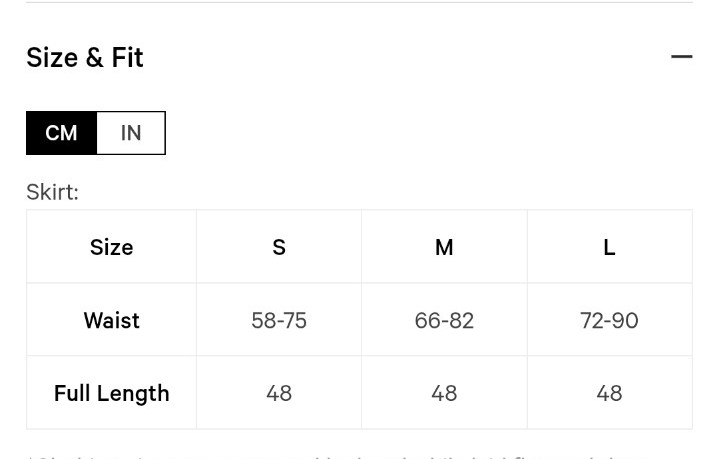
Task: Click the 48 length under size S
Action: point(279,393)
